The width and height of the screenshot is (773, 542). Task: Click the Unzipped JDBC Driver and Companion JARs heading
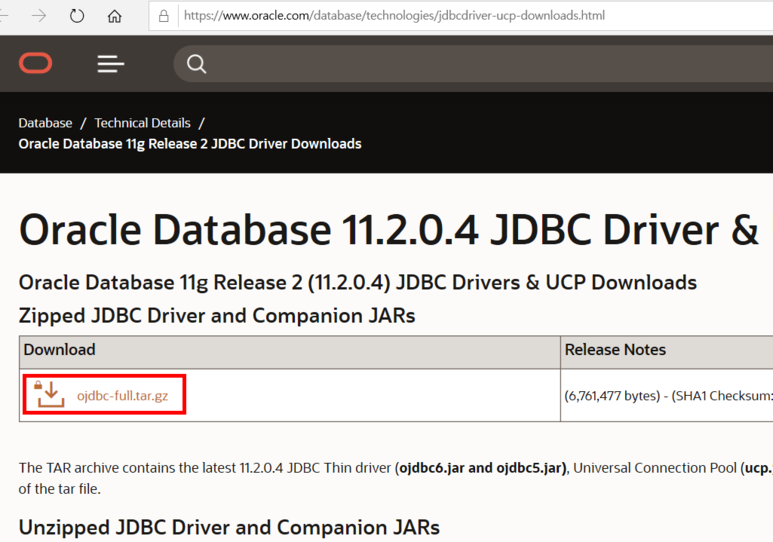pyautogui.click(x=229, y=528)
